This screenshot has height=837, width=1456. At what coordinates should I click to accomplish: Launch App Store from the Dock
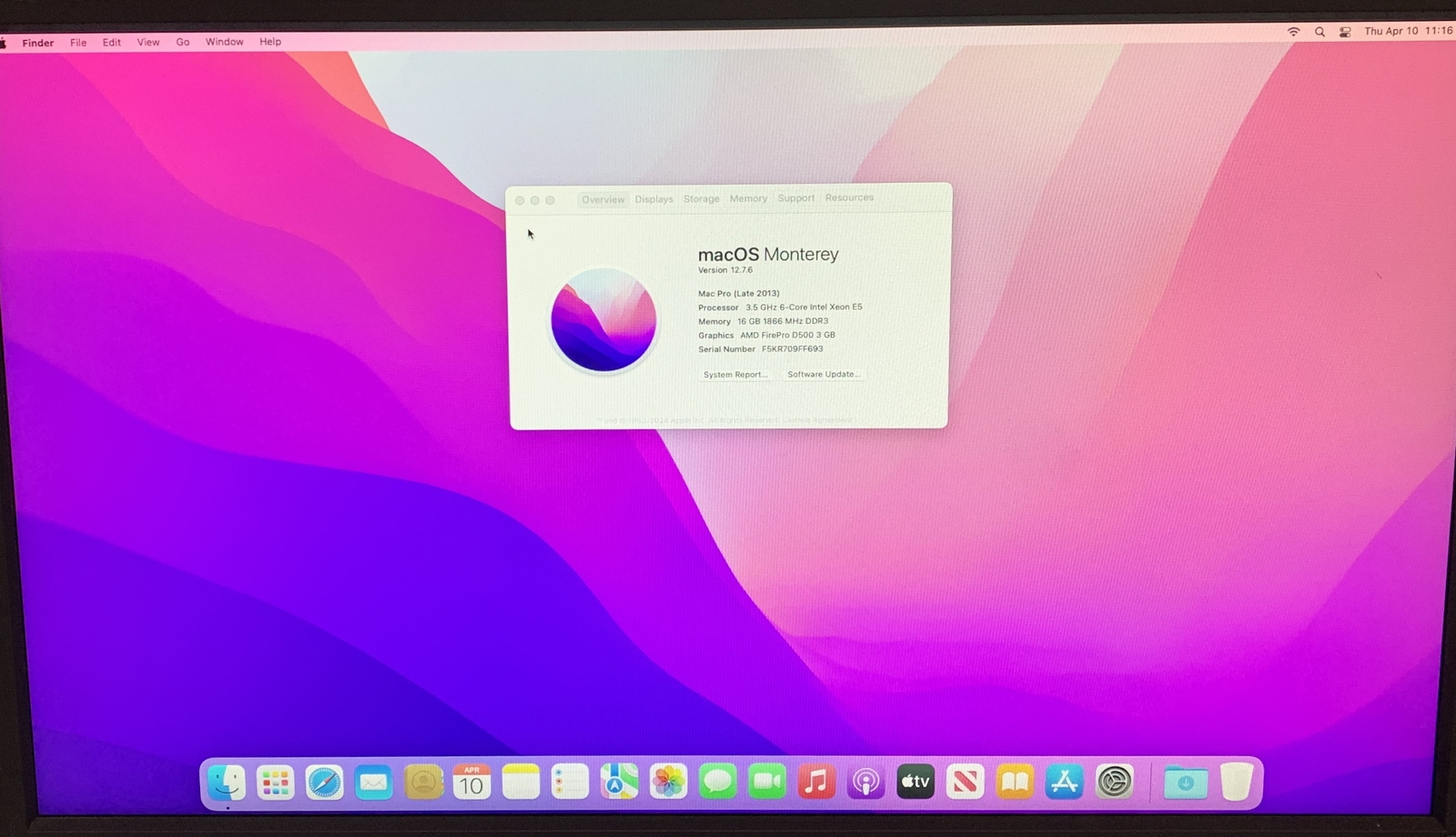(x=1064, y=782)
